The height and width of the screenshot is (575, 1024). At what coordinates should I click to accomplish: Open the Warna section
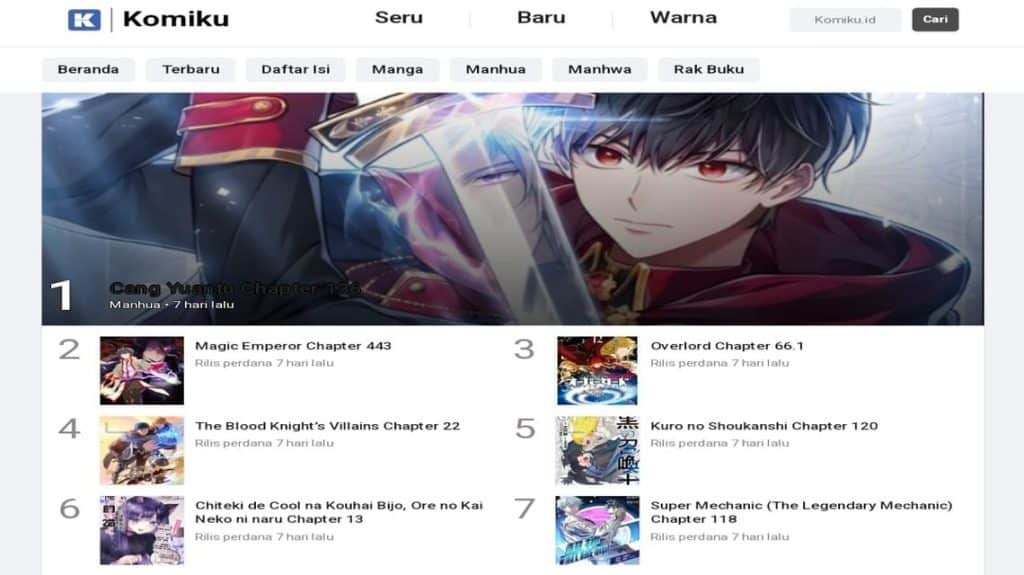[x=683, y=18]
